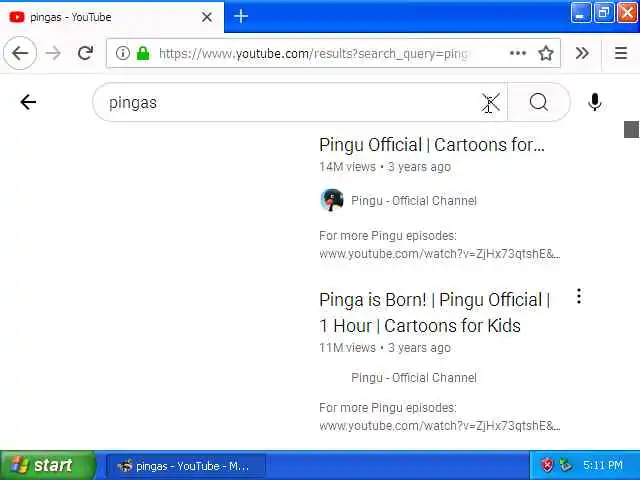Go back using the browser back arrow

(x=20, y=53)
